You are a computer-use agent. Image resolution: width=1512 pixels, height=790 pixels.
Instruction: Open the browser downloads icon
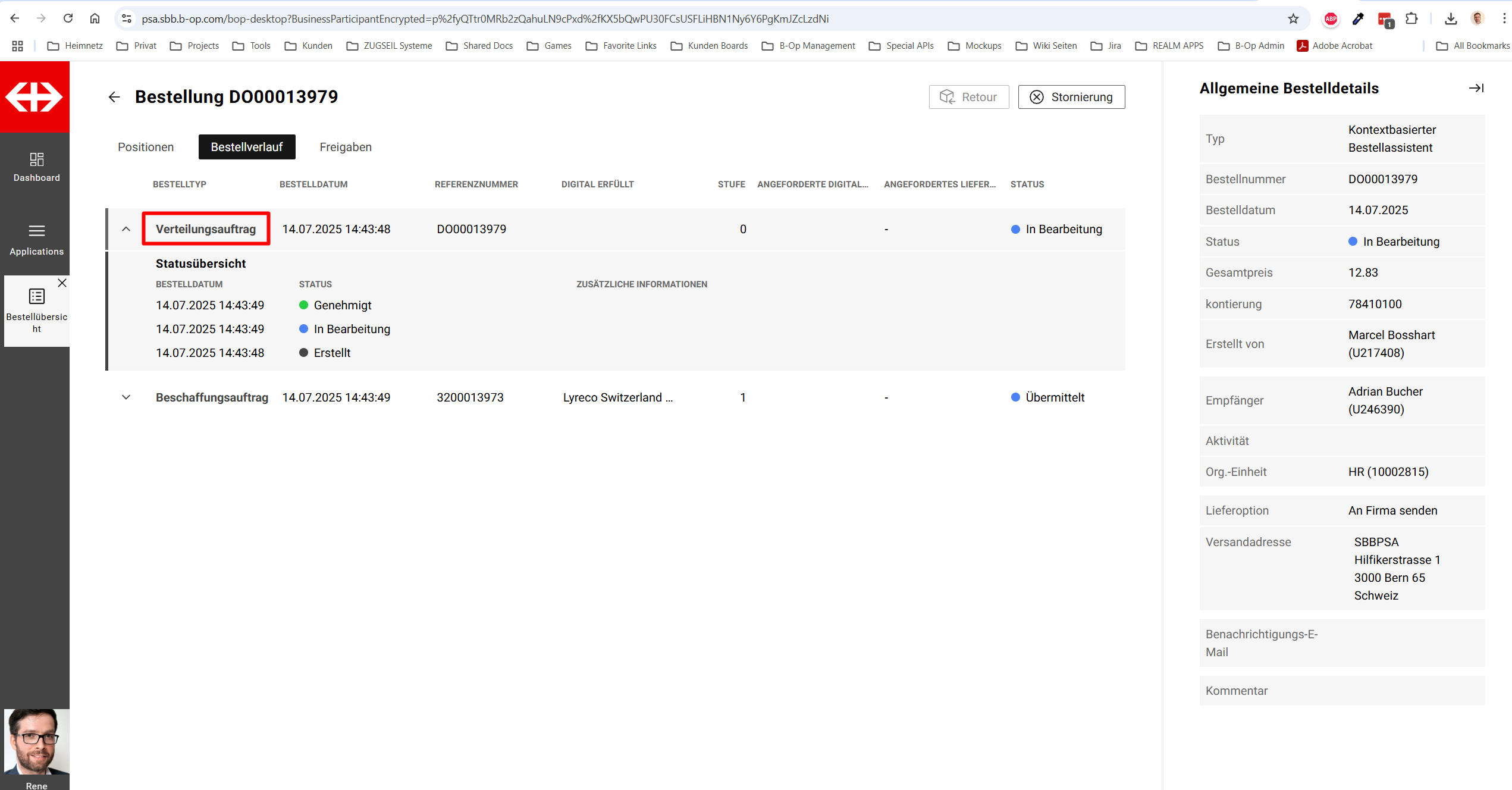coord(1451,19)
